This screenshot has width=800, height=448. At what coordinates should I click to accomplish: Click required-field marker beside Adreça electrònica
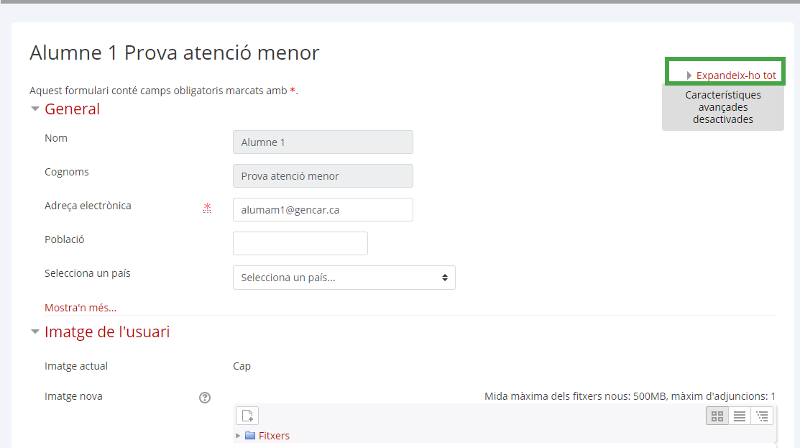click(207, 208)
